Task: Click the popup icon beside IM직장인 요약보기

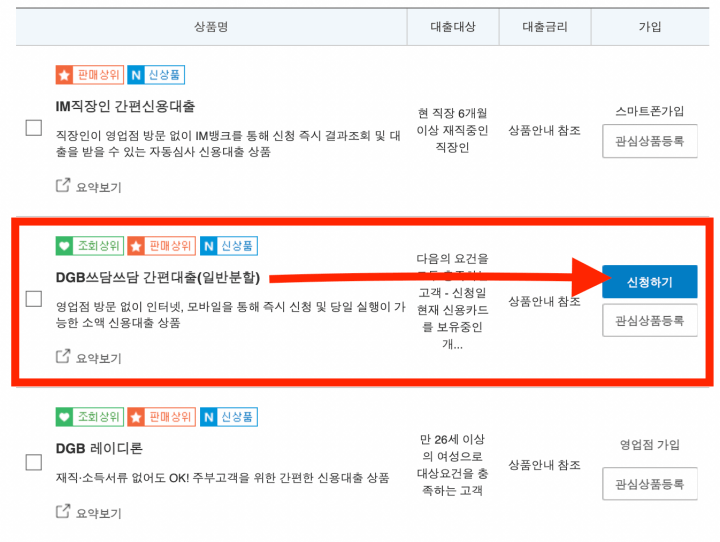Action: (63, 185)
